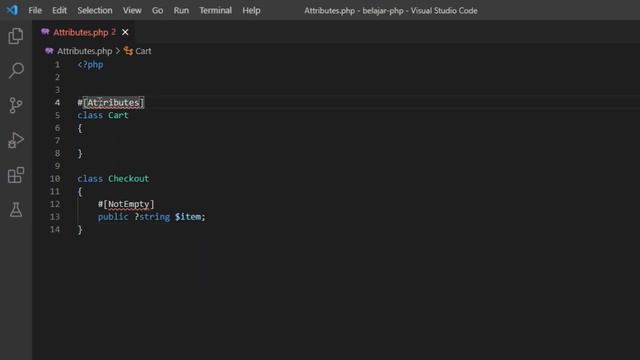The image size is (640, 360).
Task: Close the Attributes.php tab
Action: coord(125,32)
